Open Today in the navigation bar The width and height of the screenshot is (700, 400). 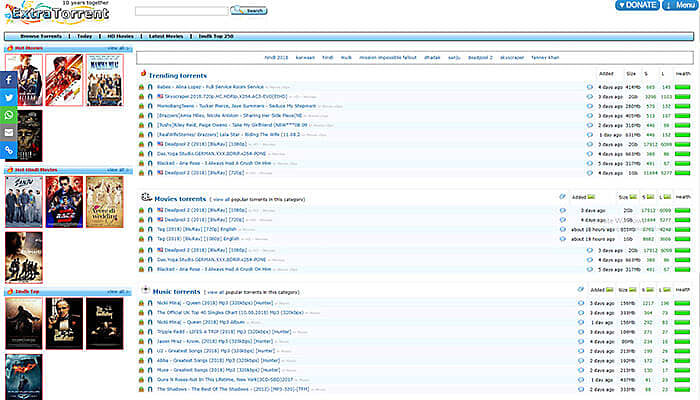84,36
